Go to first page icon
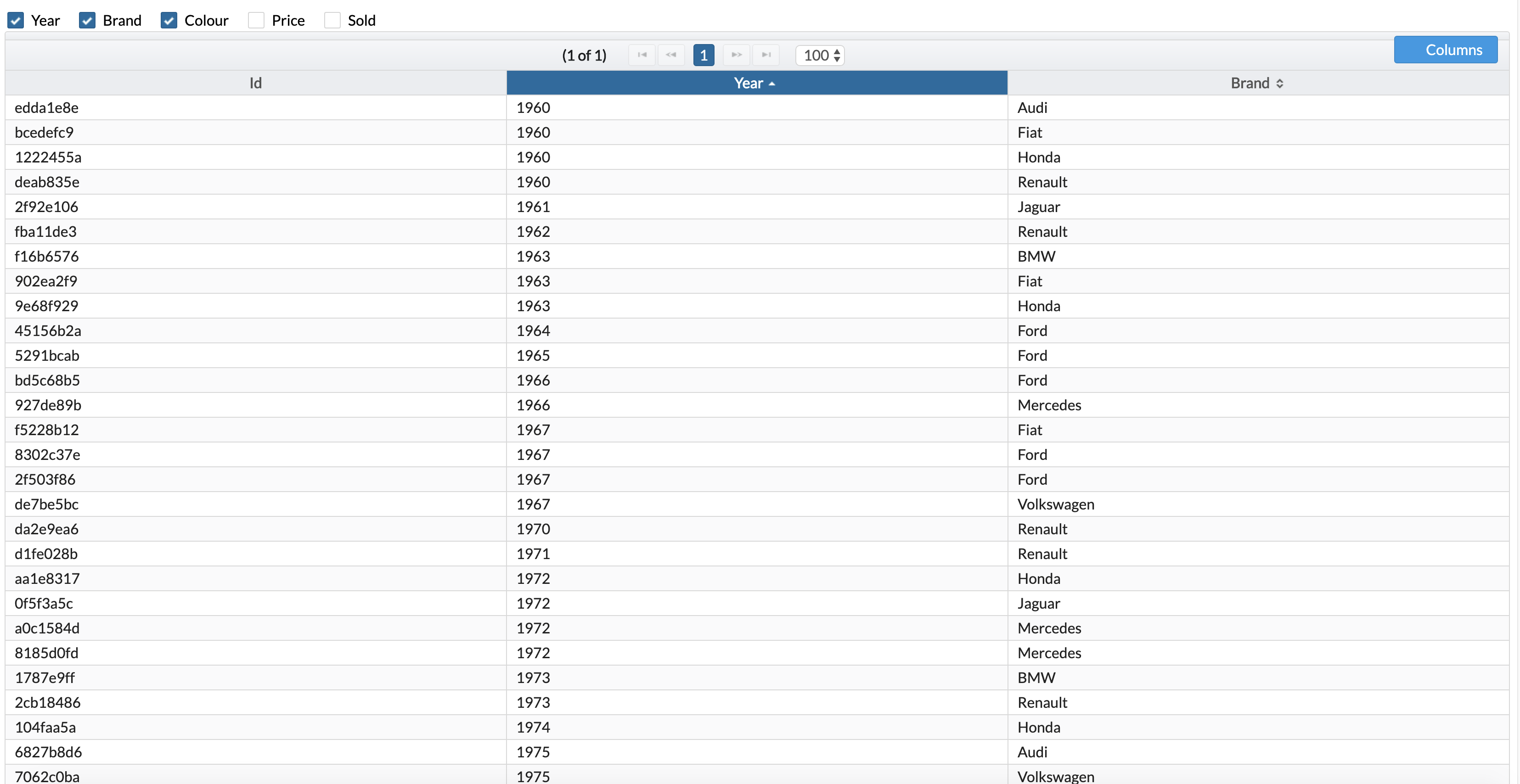The width and height of the screenshot is (1520, 784). (642, 55)
